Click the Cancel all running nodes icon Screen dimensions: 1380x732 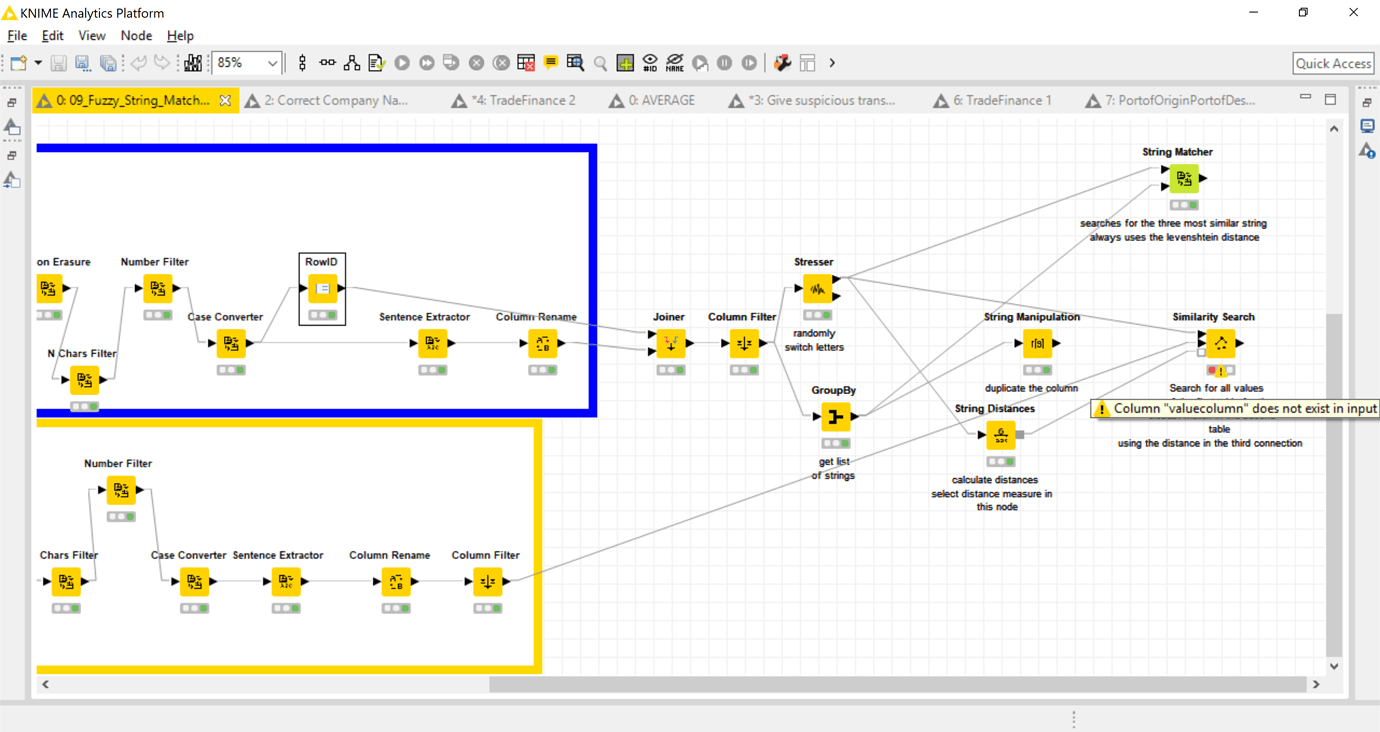click(501, 62)
